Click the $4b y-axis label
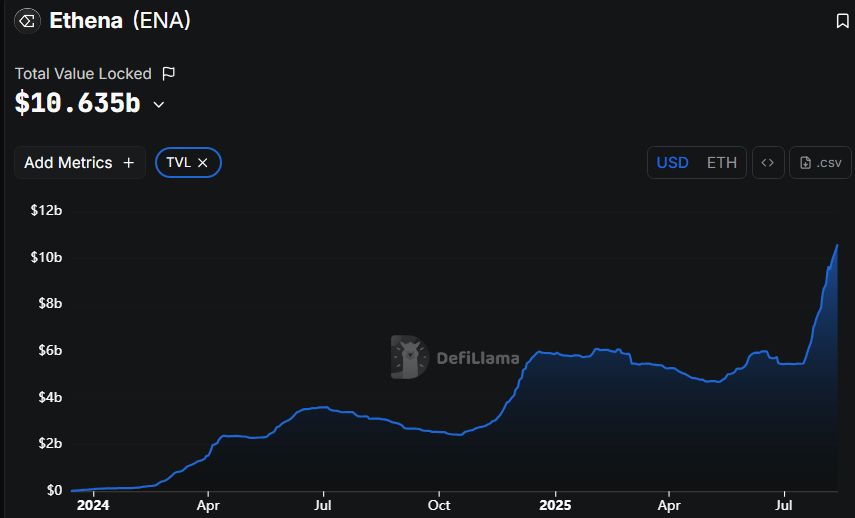Viewport: 855px width, 518px height. (50, 397)
